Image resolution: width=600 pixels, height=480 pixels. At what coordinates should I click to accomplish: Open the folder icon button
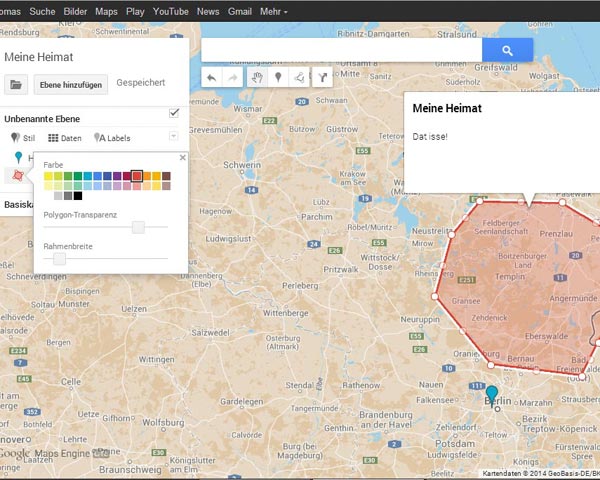coord(16,85)
